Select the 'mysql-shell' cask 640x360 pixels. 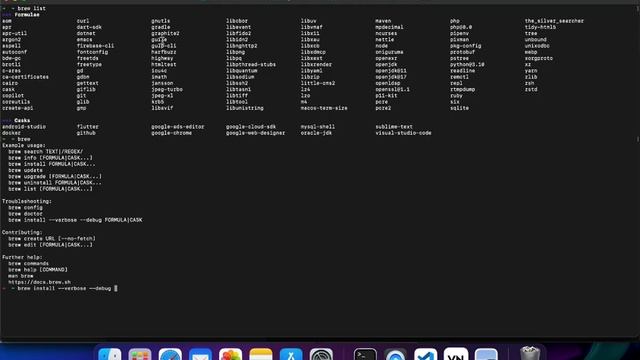[x=318, y=127]
